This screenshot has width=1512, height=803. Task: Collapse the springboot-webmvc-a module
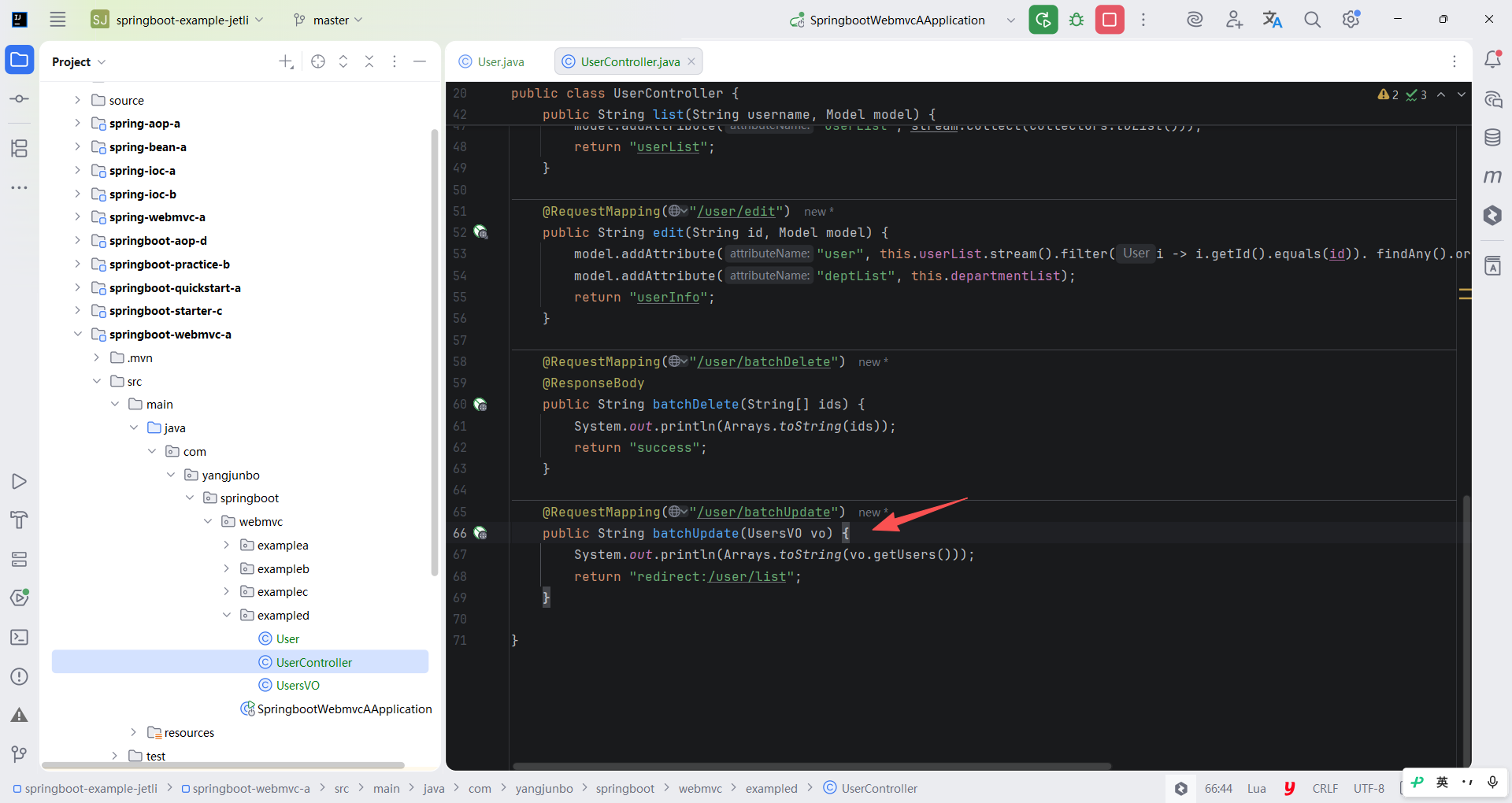[x=77, y=334]
